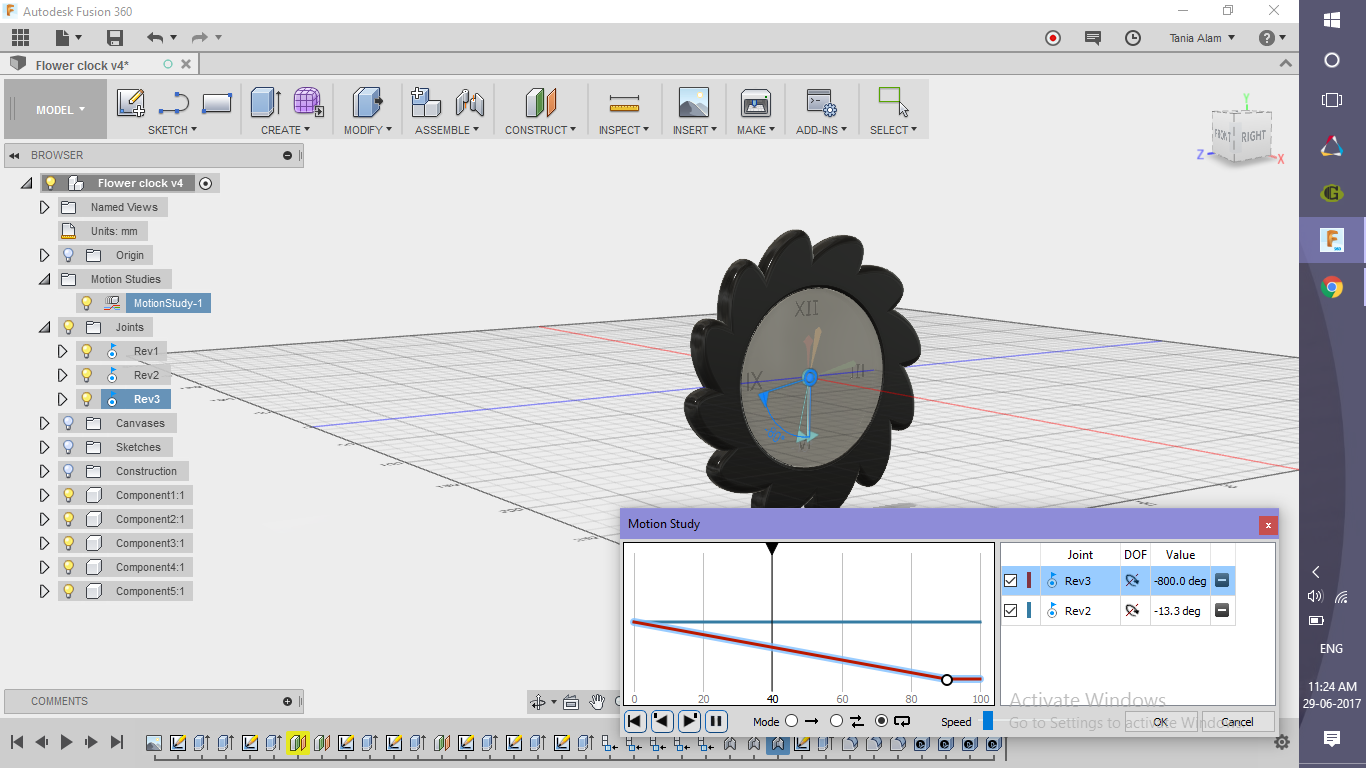Select the Extrude tool
Viewport: 1366px width, 768px height.
265,103
